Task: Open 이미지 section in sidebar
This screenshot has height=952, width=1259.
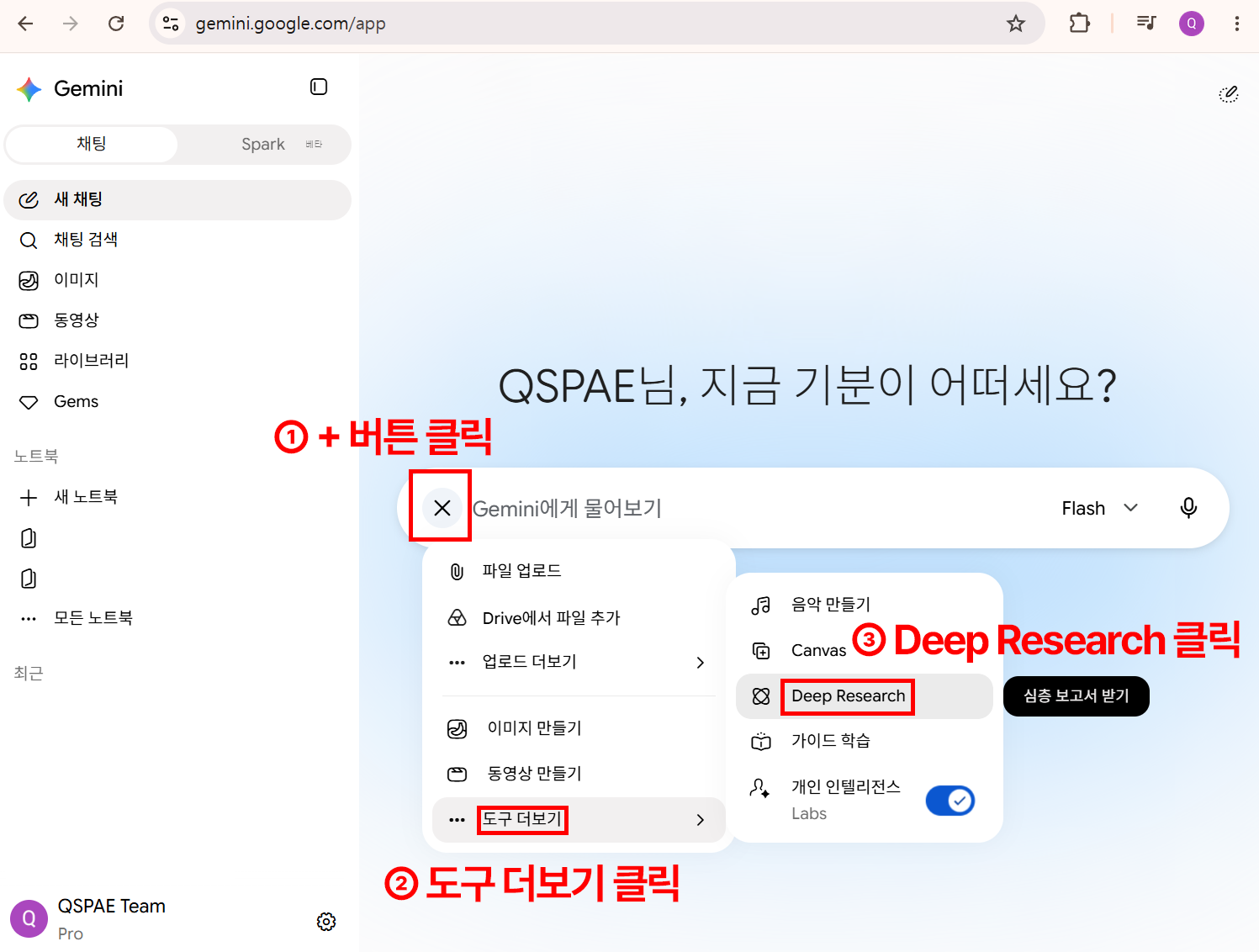Action: pyautogui.click(x=177, y=280)
